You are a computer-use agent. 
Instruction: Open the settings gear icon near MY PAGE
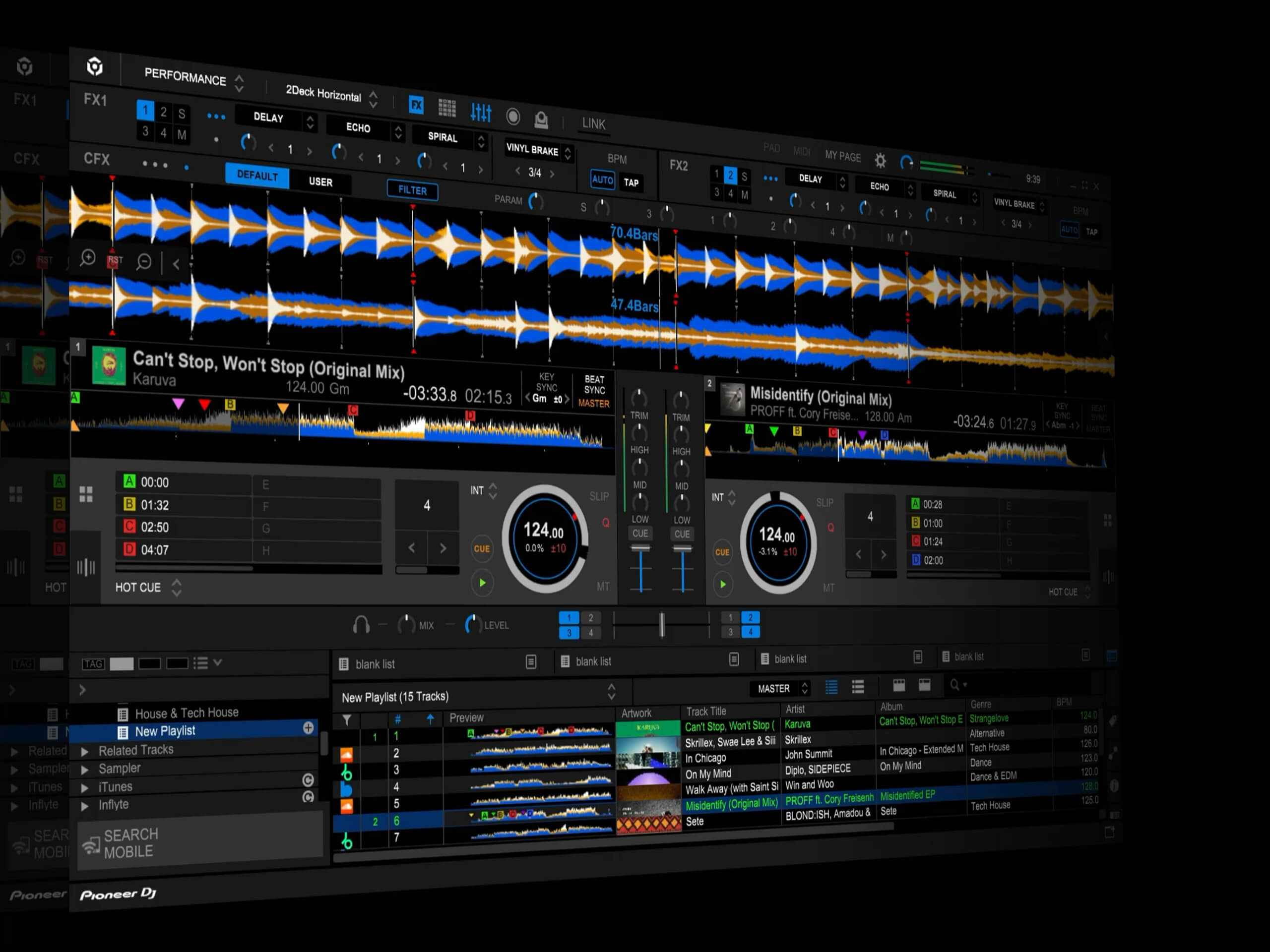(880, 161)
